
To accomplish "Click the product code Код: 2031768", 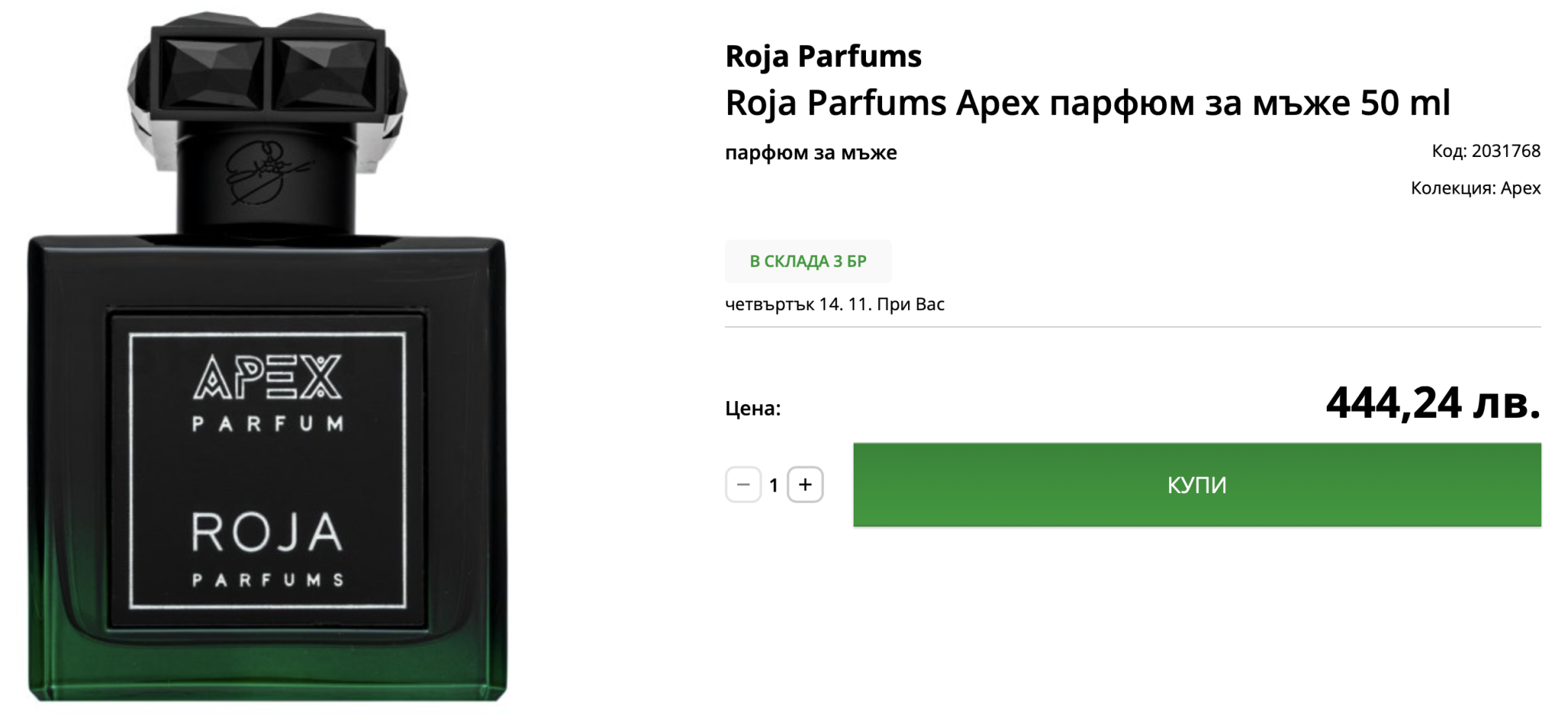I will coord(1485,151).
